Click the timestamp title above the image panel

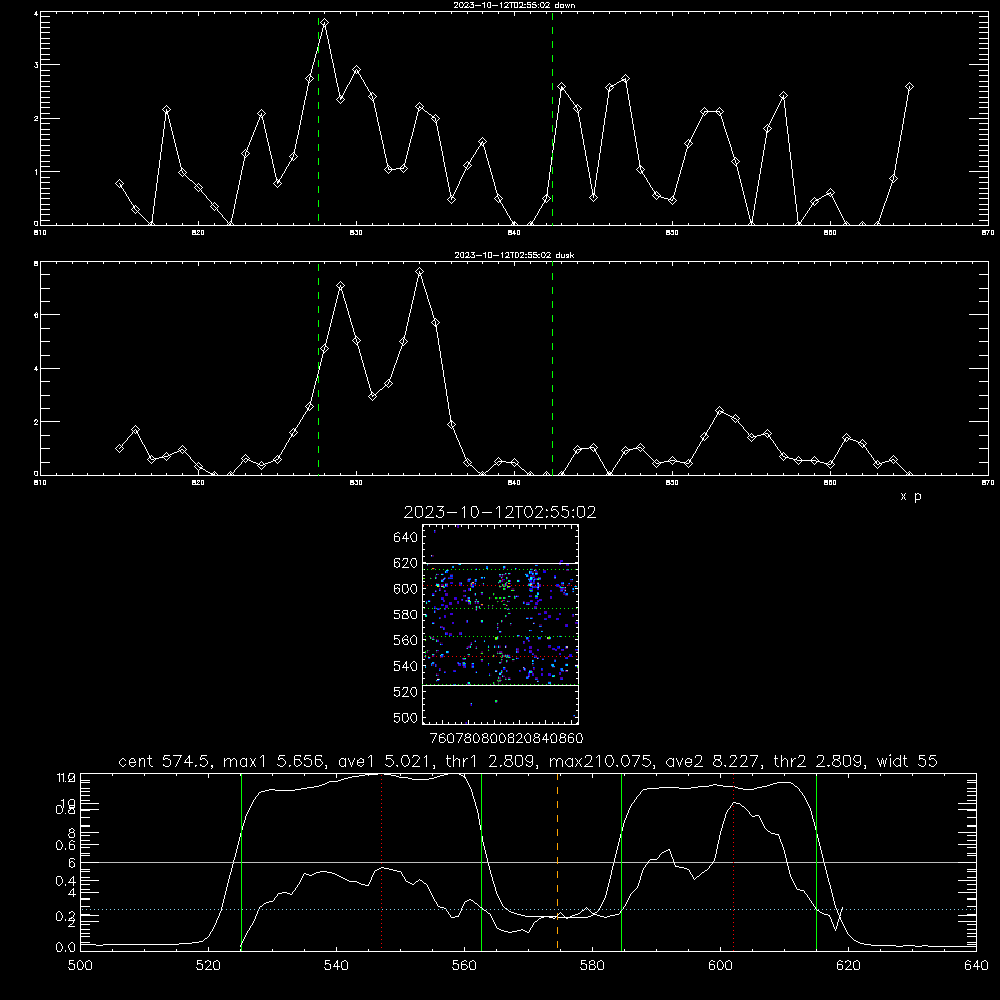[x=500, y=512]
